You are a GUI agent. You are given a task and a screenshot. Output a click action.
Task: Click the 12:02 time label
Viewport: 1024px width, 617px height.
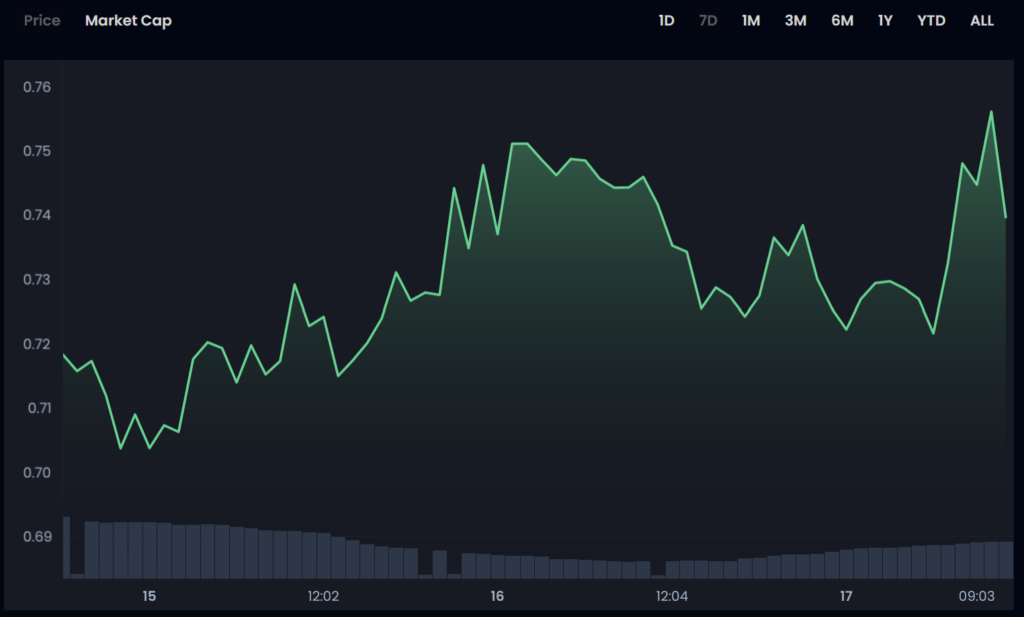pyautogui.click(x=323, y=597)
